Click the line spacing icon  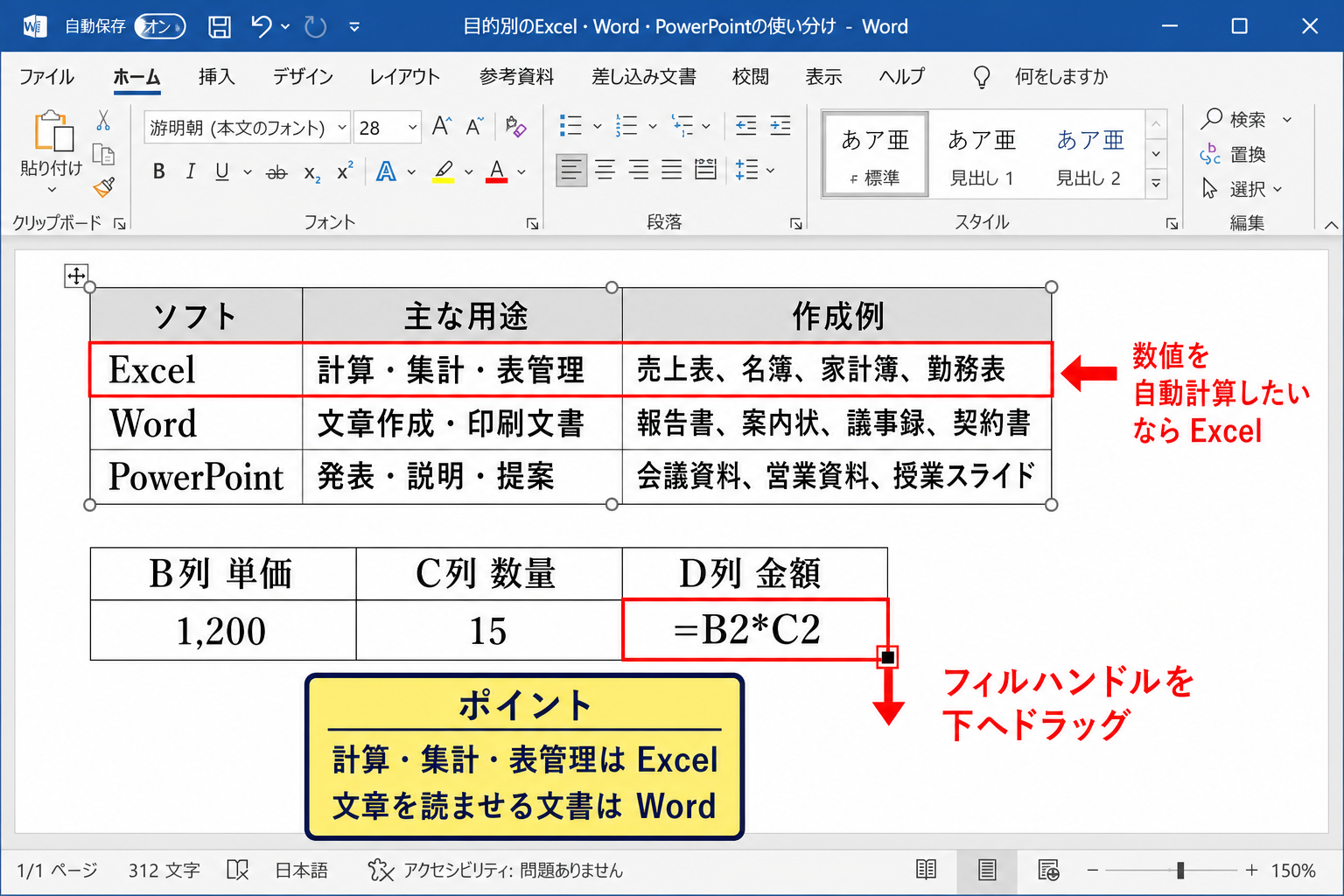746,170
